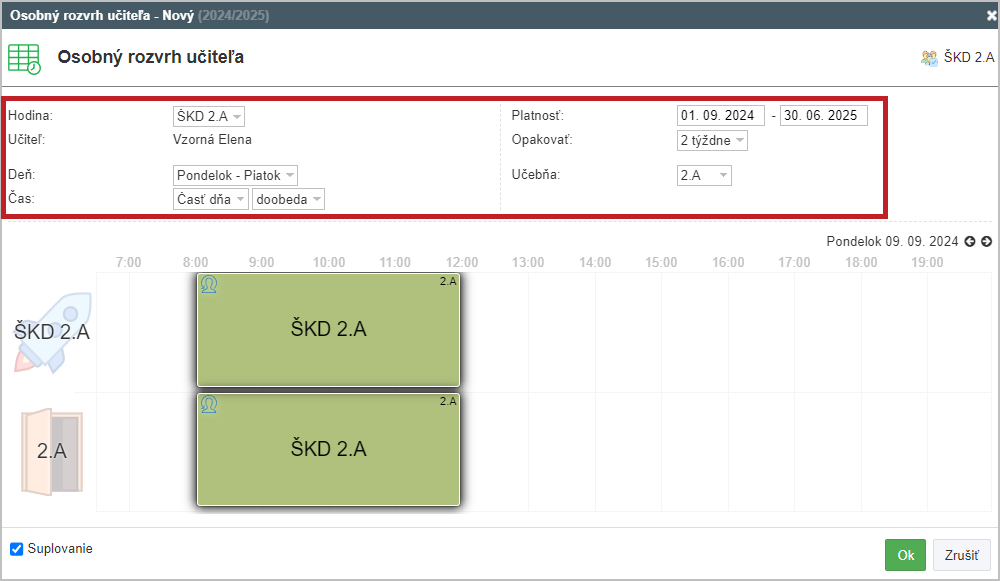Viewport: 1000px width, 581px height.
Task: Click the end date field 30. 06. 2025
Action: tap(823, 115)
